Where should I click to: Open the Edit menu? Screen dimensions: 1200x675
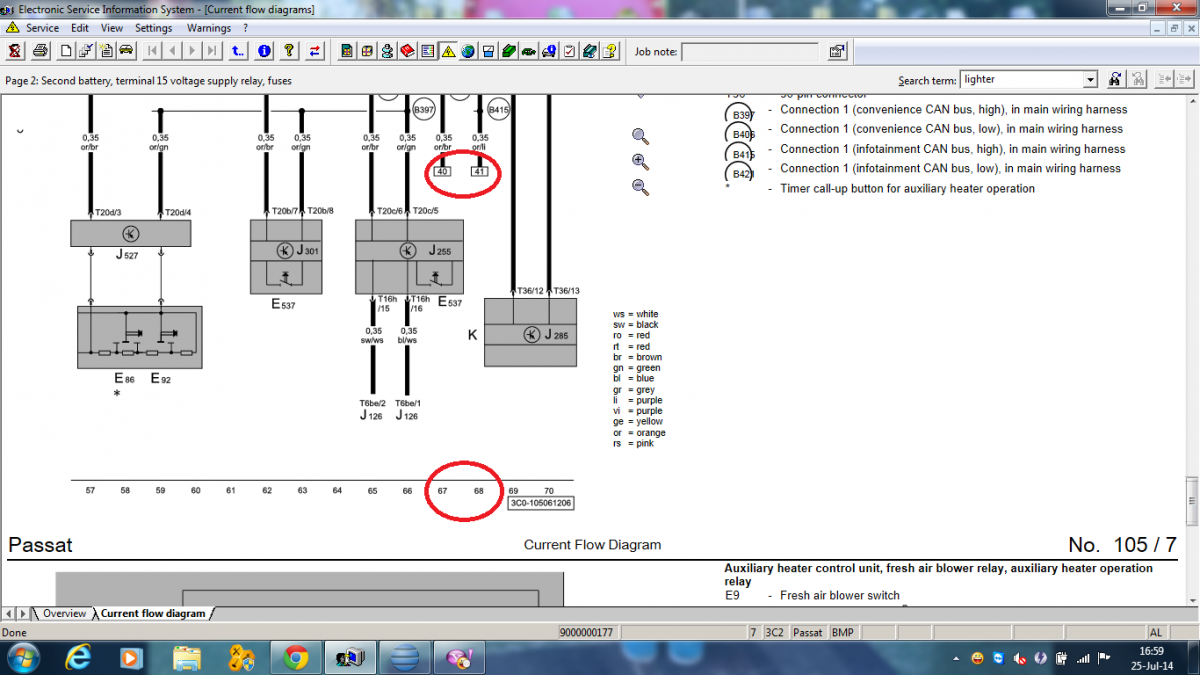[x=80, y=28]
